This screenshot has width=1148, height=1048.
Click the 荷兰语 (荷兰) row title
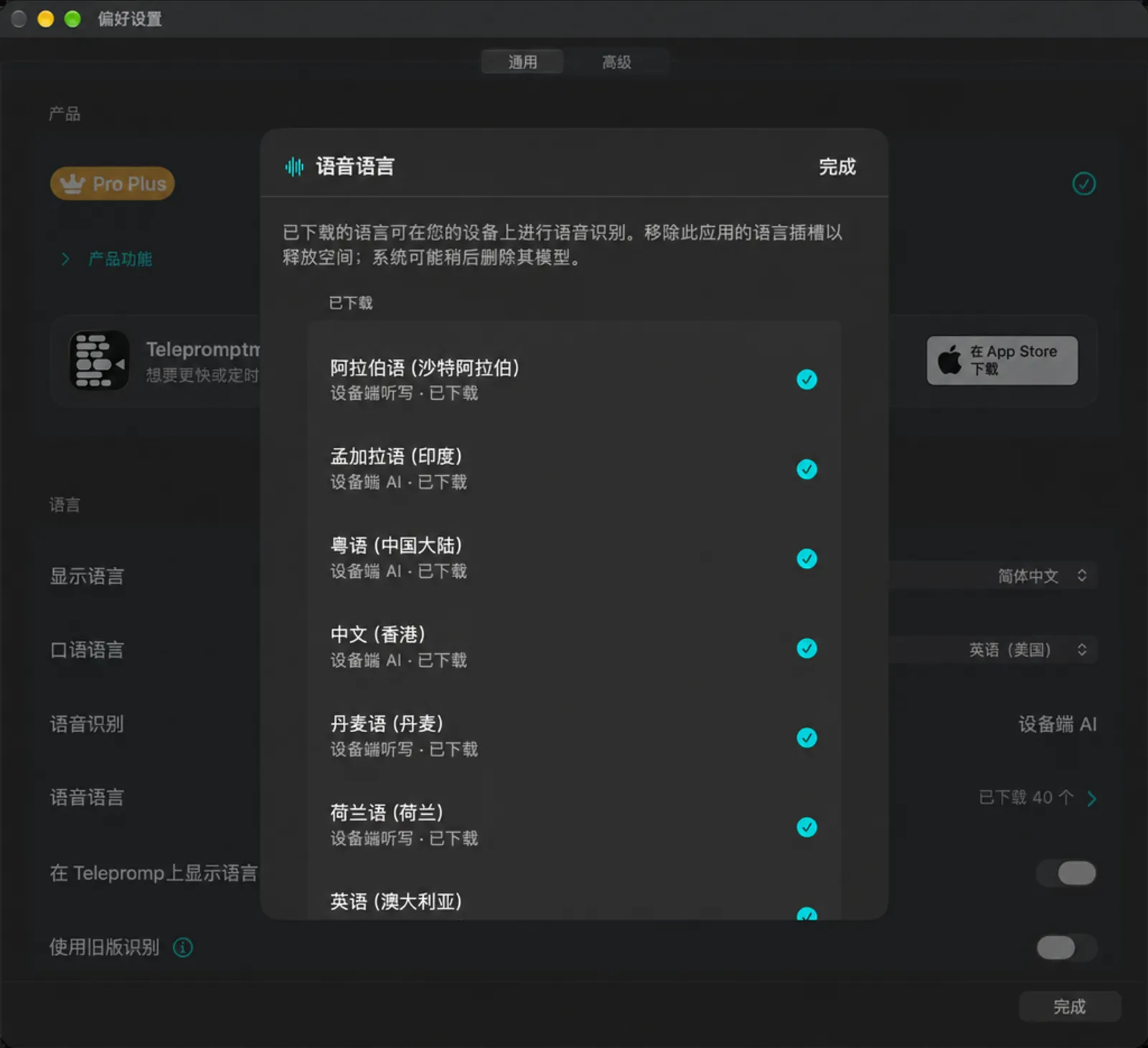[x=387, y=813]
